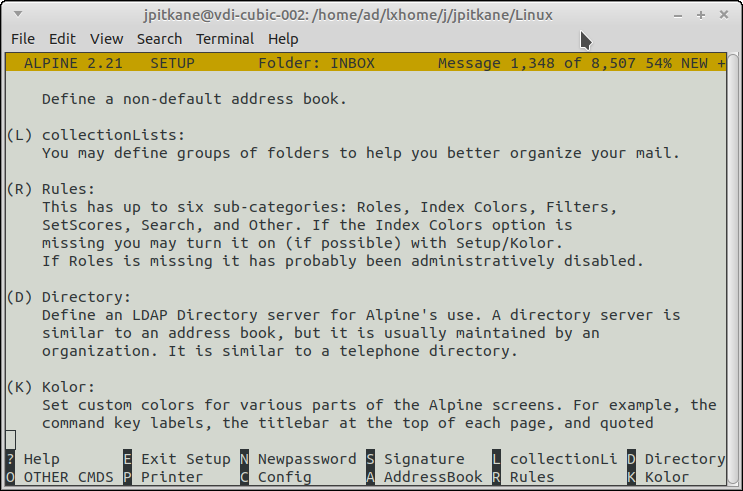
Task: Click line 'This has up to six sub-categories'
Action: click(329, 207)
